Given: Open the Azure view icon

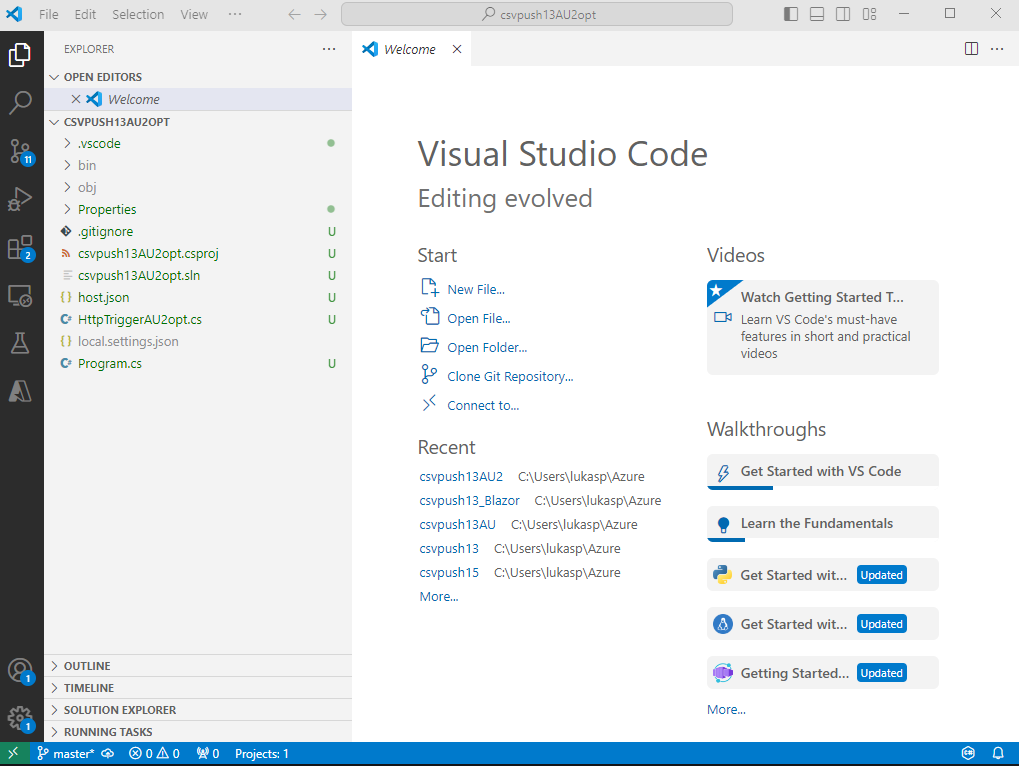Looking at the screenshot, I should click(x=20, y=391).
